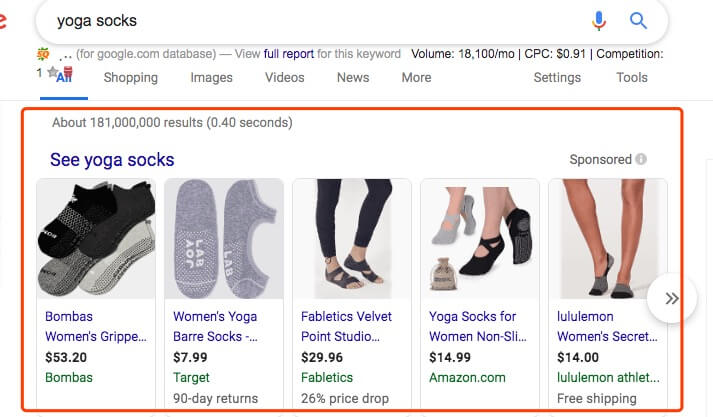Image resolution: width=713 pixels, height=417 pixels.
Task: Open the Tools options
Action: click(632, 77)
